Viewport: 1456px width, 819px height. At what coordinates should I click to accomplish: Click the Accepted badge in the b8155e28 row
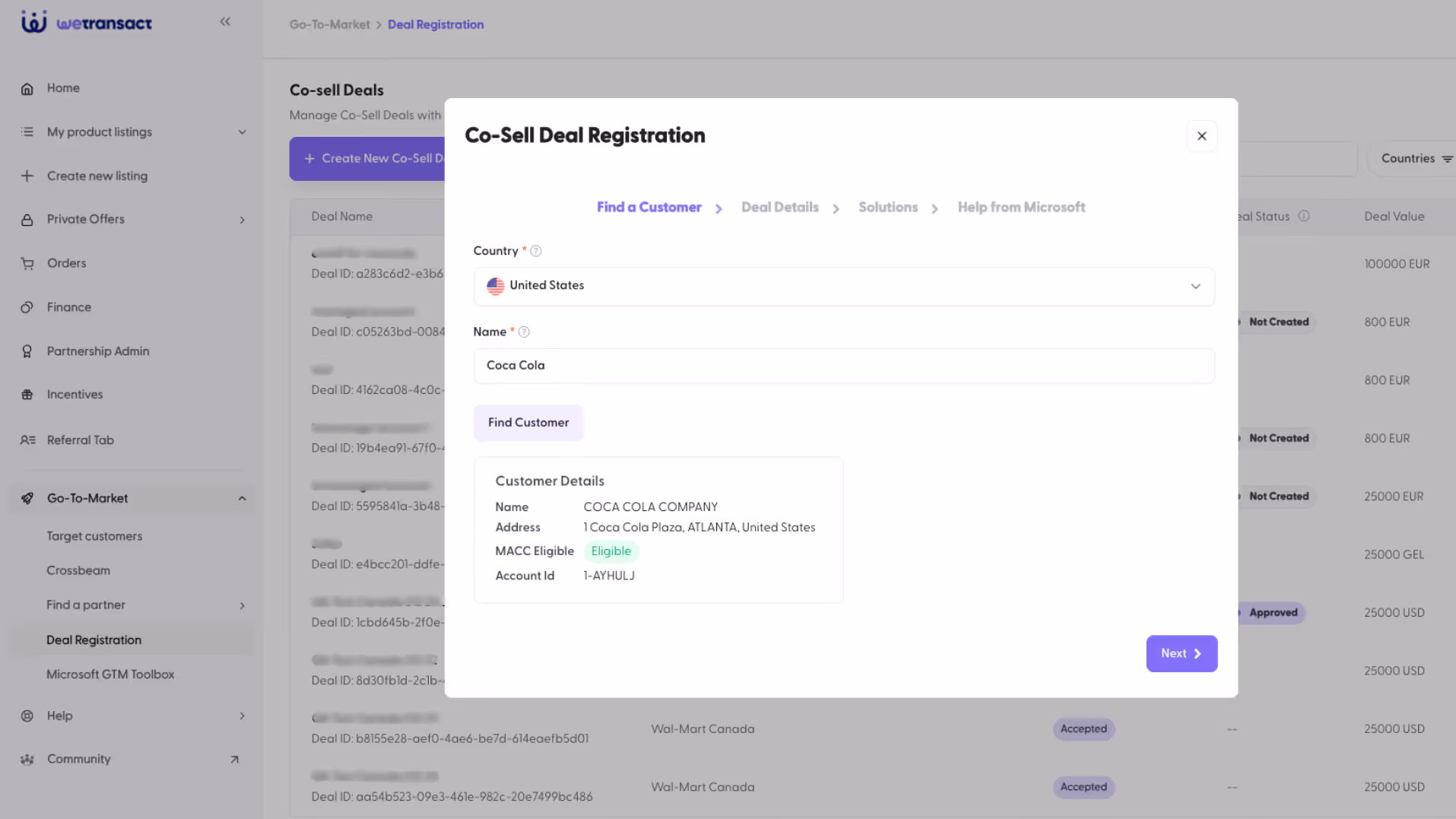tap(1083, 729)
